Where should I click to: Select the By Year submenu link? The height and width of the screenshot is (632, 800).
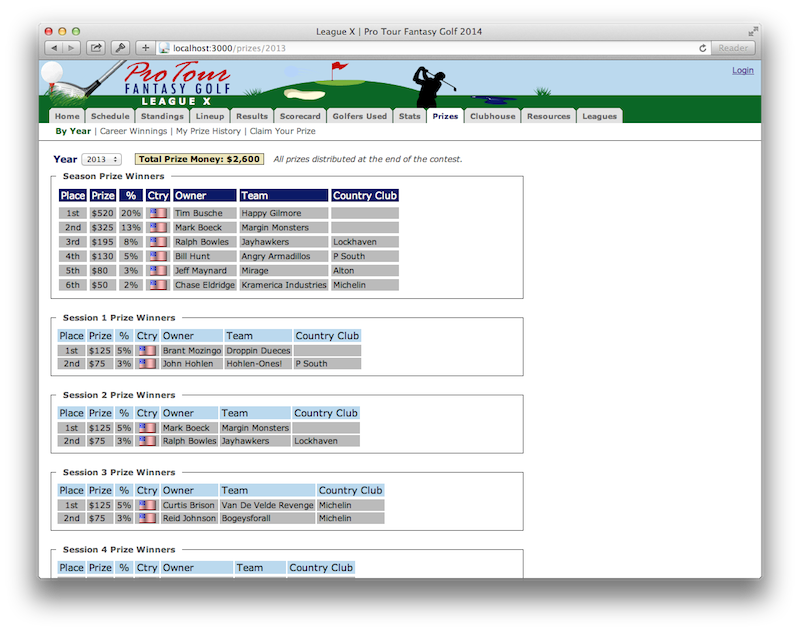(x=73, y=131)
